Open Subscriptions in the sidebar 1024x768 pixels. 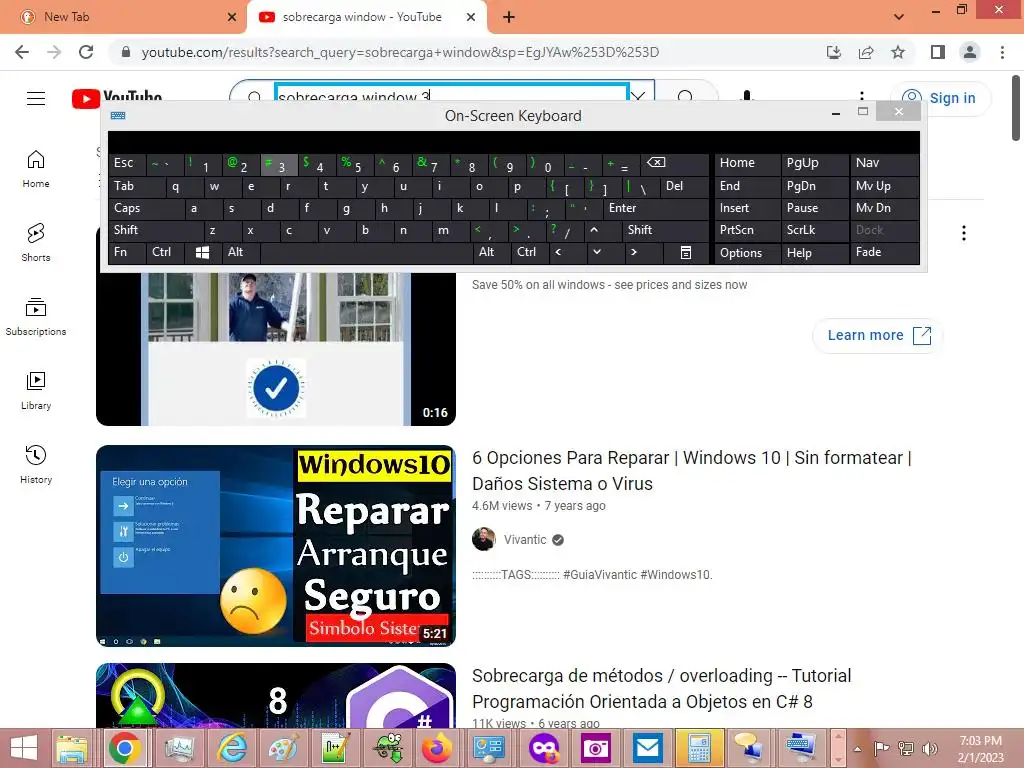tap(36, 317)
